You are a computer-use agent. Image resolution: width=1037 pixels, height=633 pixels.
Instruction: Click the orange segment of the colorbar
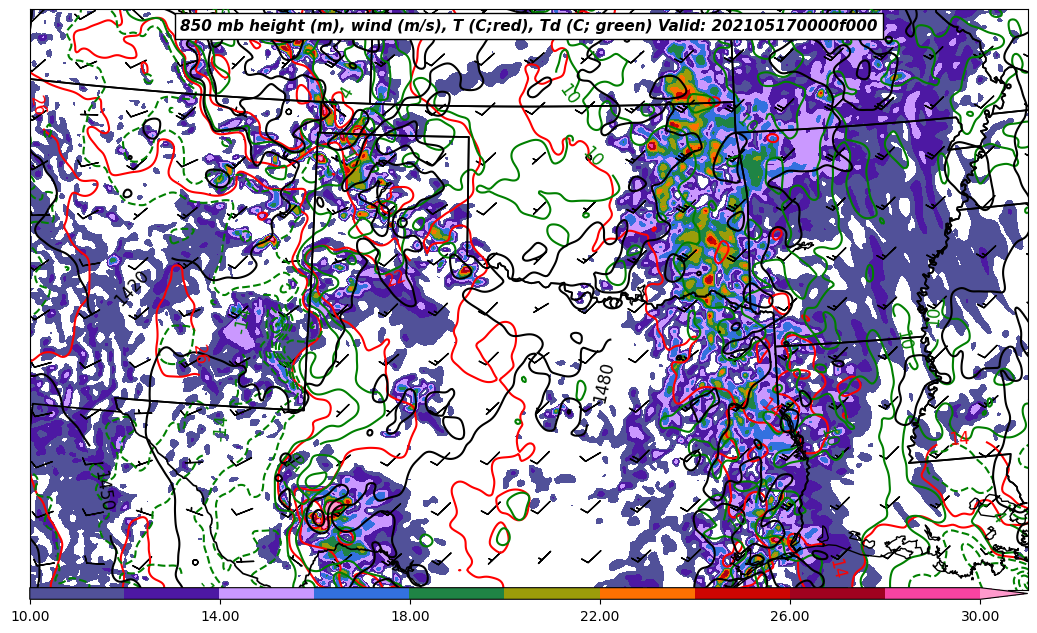coord(647,594)
